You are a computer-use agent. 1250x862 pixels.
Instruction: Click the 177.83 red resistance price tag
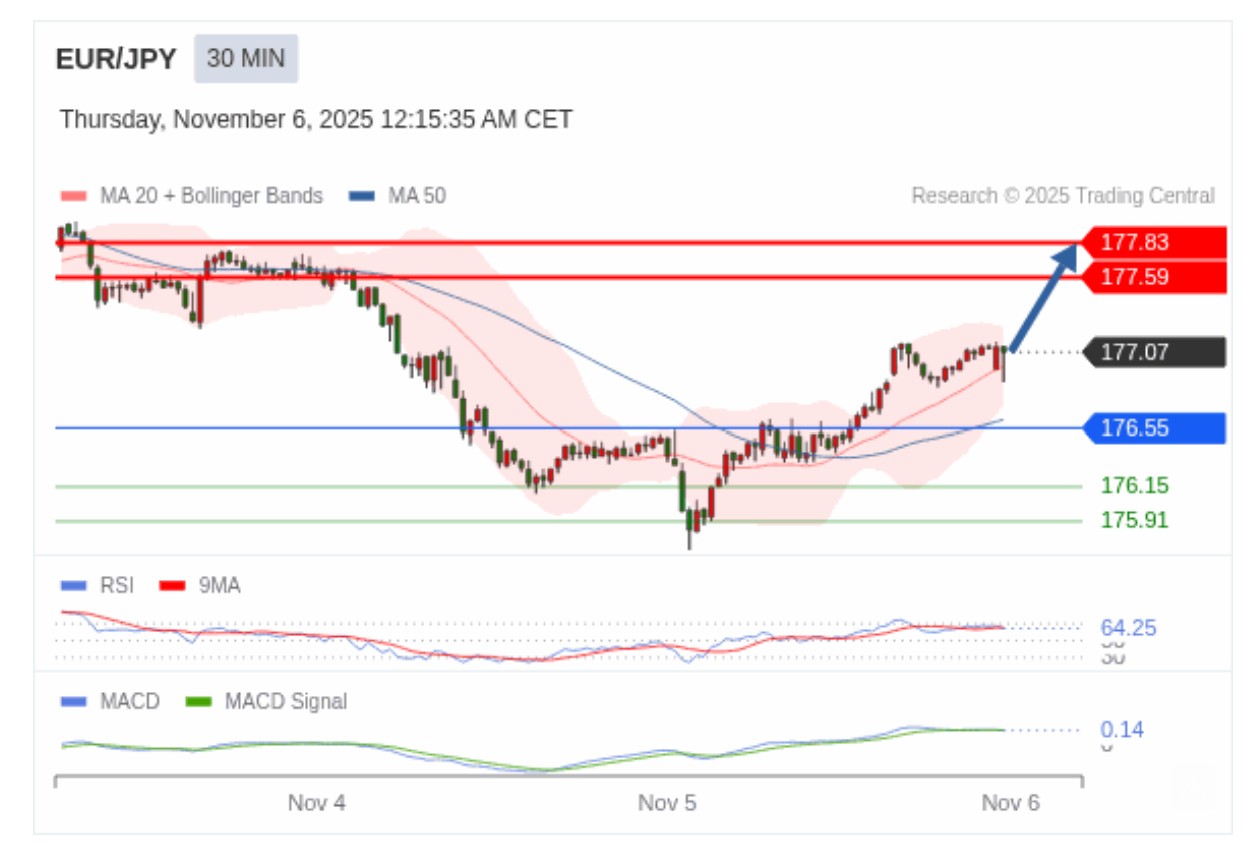(x=1154, y=242)
